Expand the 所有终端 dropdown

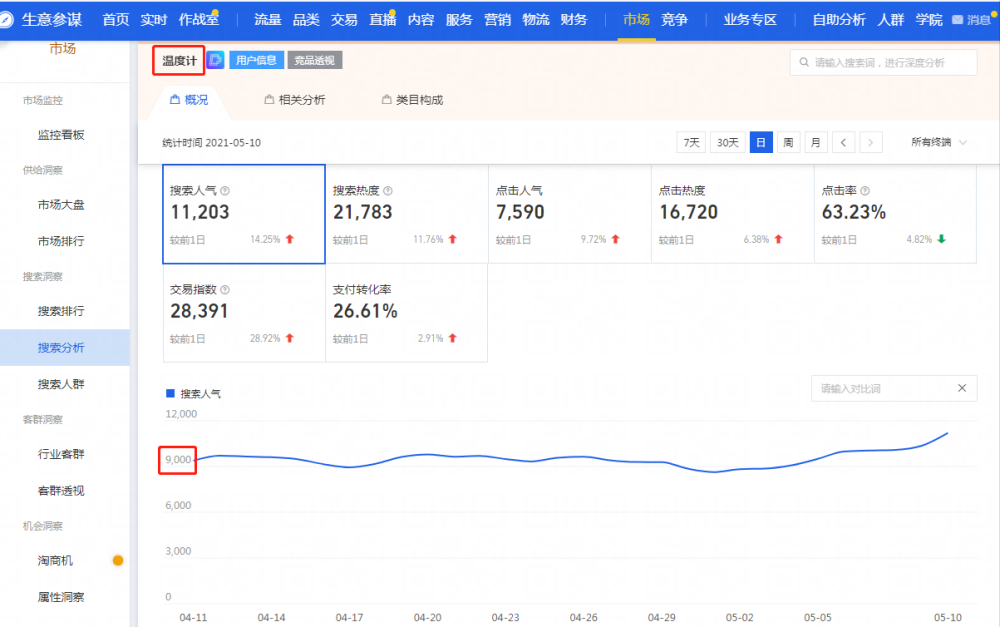click(x=938, y=142)
